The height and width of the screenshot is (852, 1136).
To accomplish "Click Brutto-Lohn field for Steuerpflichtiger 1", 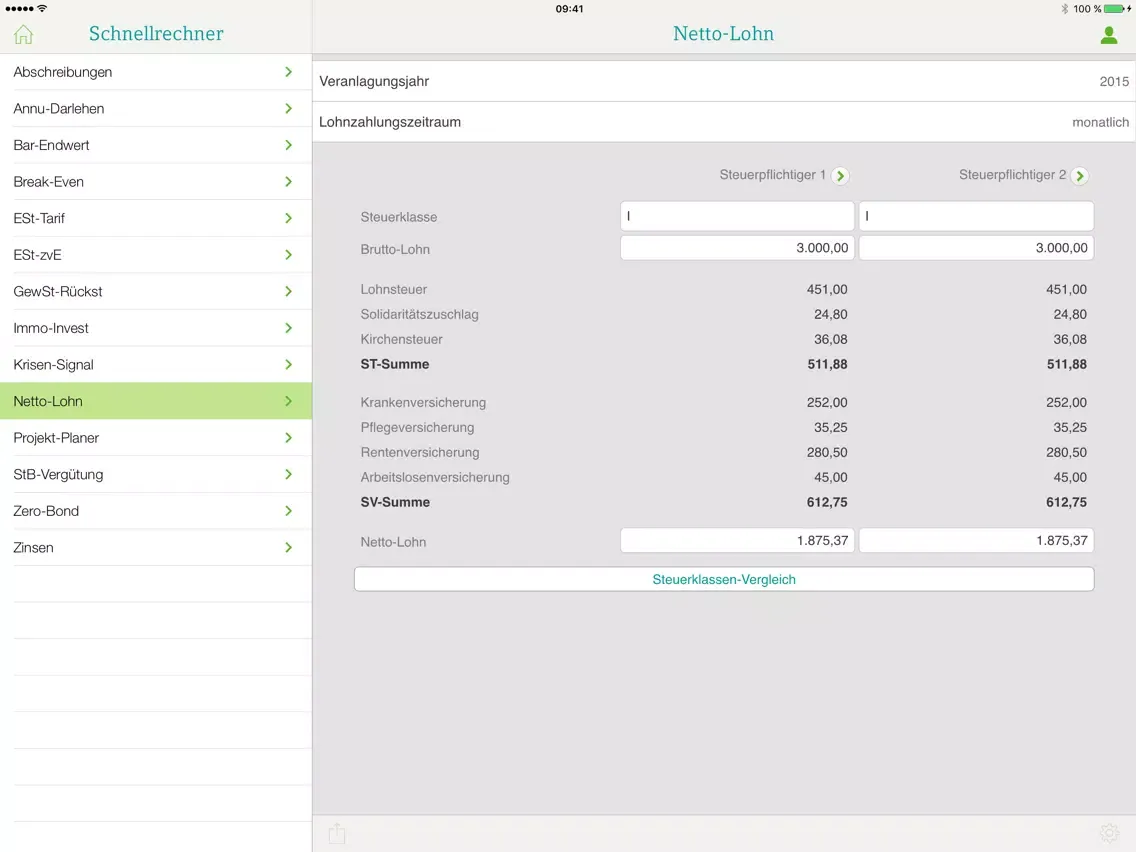I will 737,248.
